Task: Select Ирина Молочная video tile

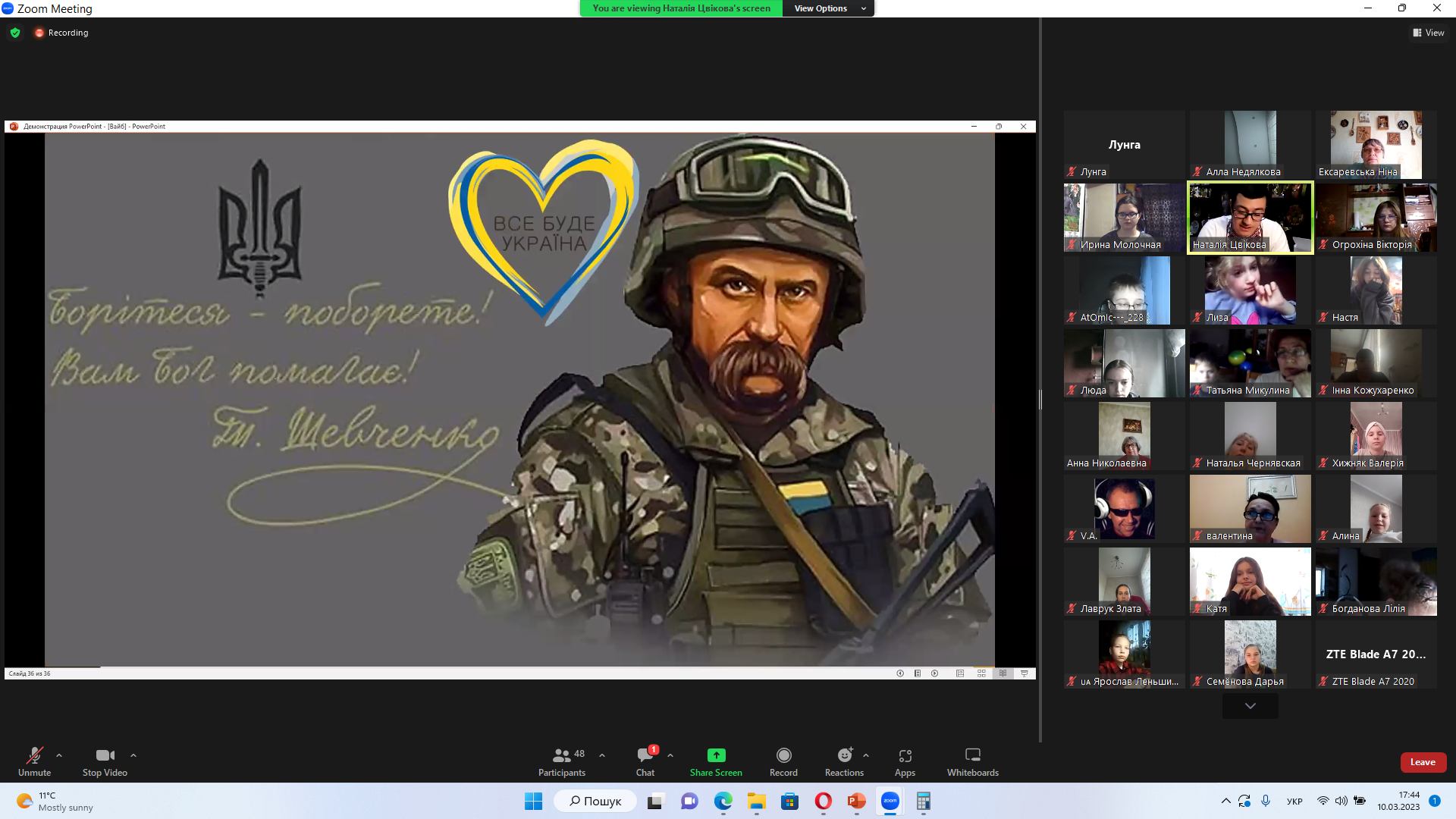Action: click(x=1125, y=218)
